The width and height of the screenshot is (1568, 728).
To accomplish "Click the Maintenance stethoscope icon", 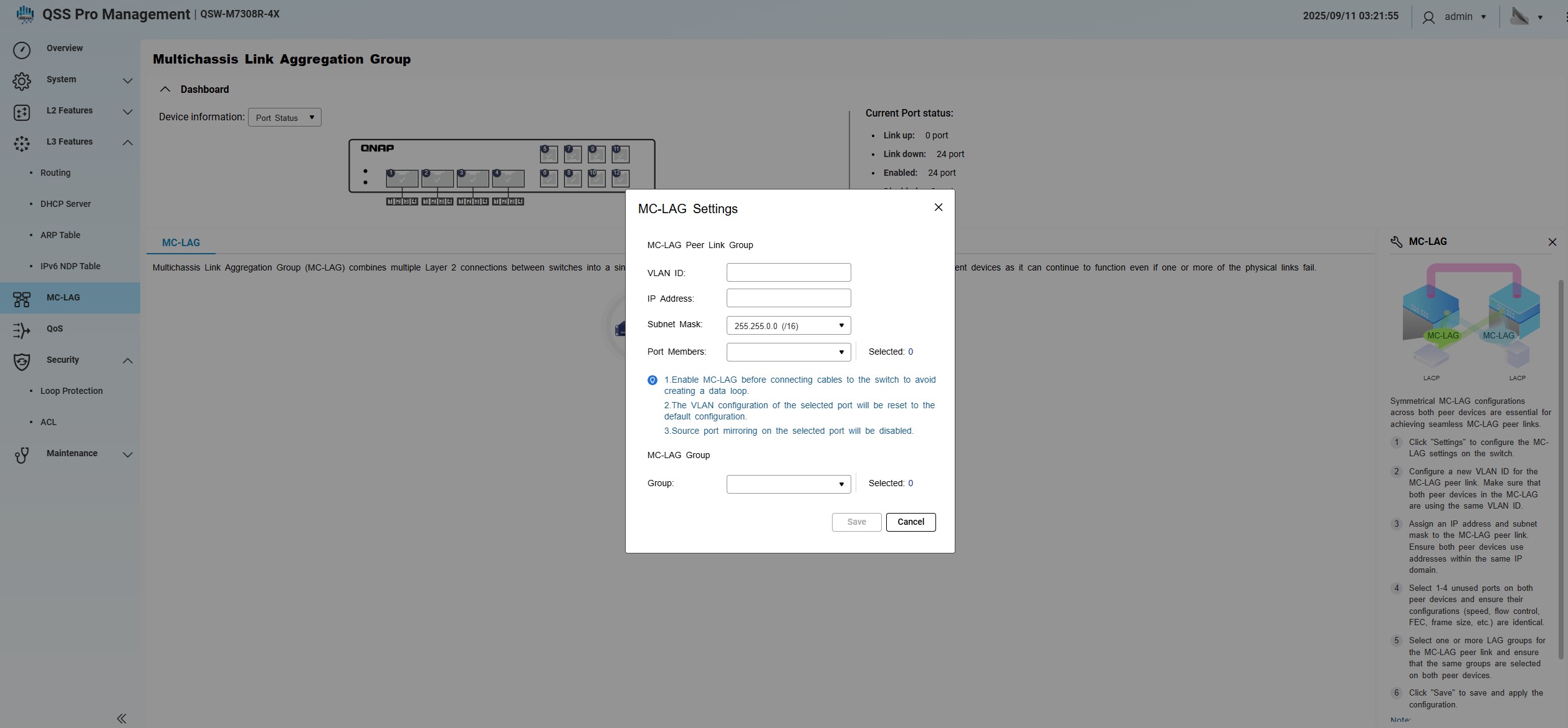I will (22, 455).
